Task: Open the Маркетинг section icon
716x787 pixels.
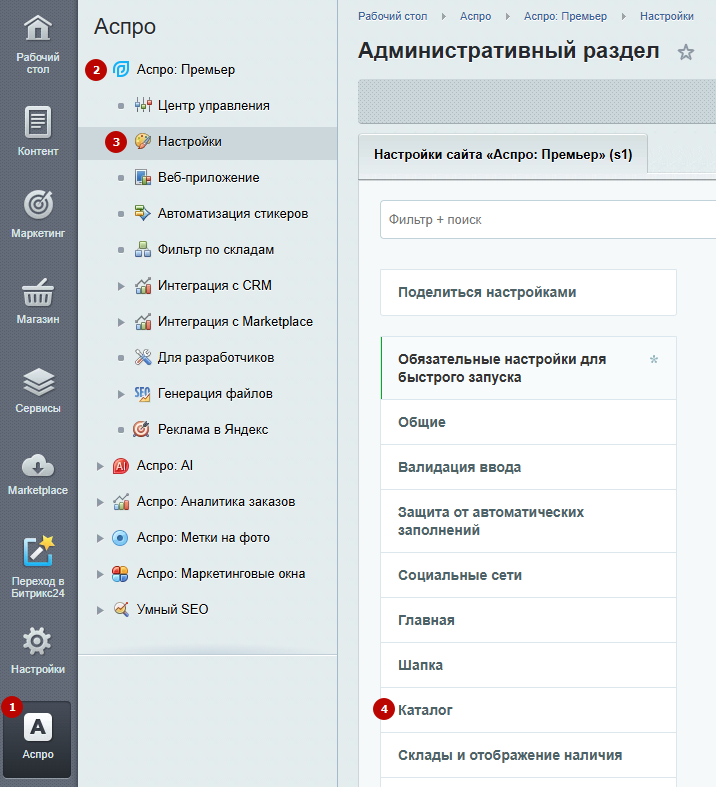Action: 38,205
